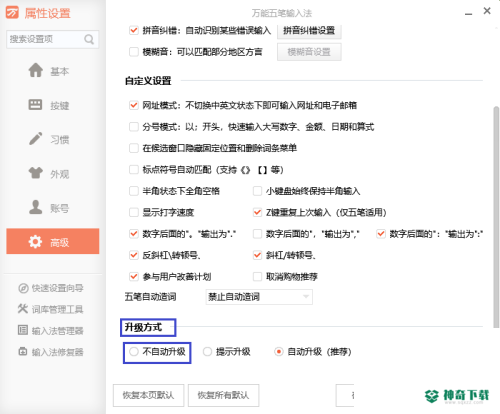
Task: Check 小键盘始终保持半角输入
Action: (x=257, y=191)
